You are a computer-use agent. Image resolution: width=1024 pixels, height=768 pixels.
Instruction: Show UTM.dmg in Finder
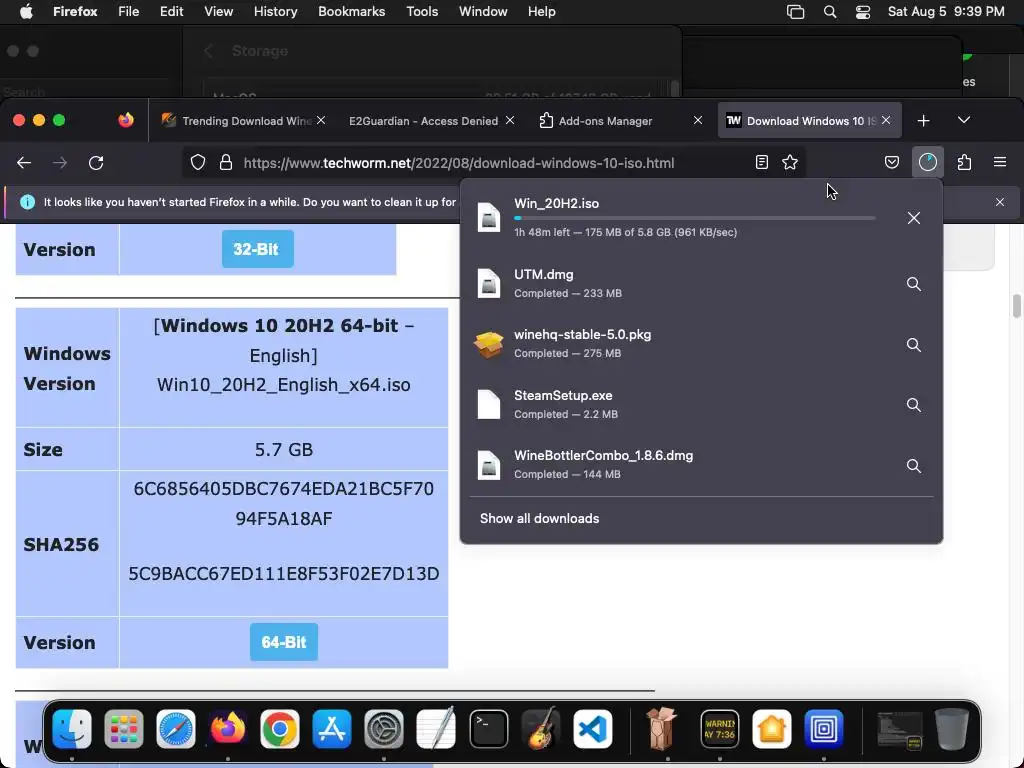tap(914, 284)
